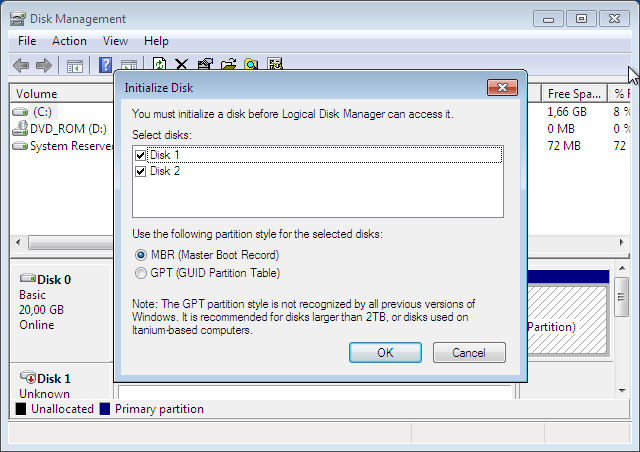Close the Initialize Disk dialog with X
This screenshot has width=640, height=452.
501,87
